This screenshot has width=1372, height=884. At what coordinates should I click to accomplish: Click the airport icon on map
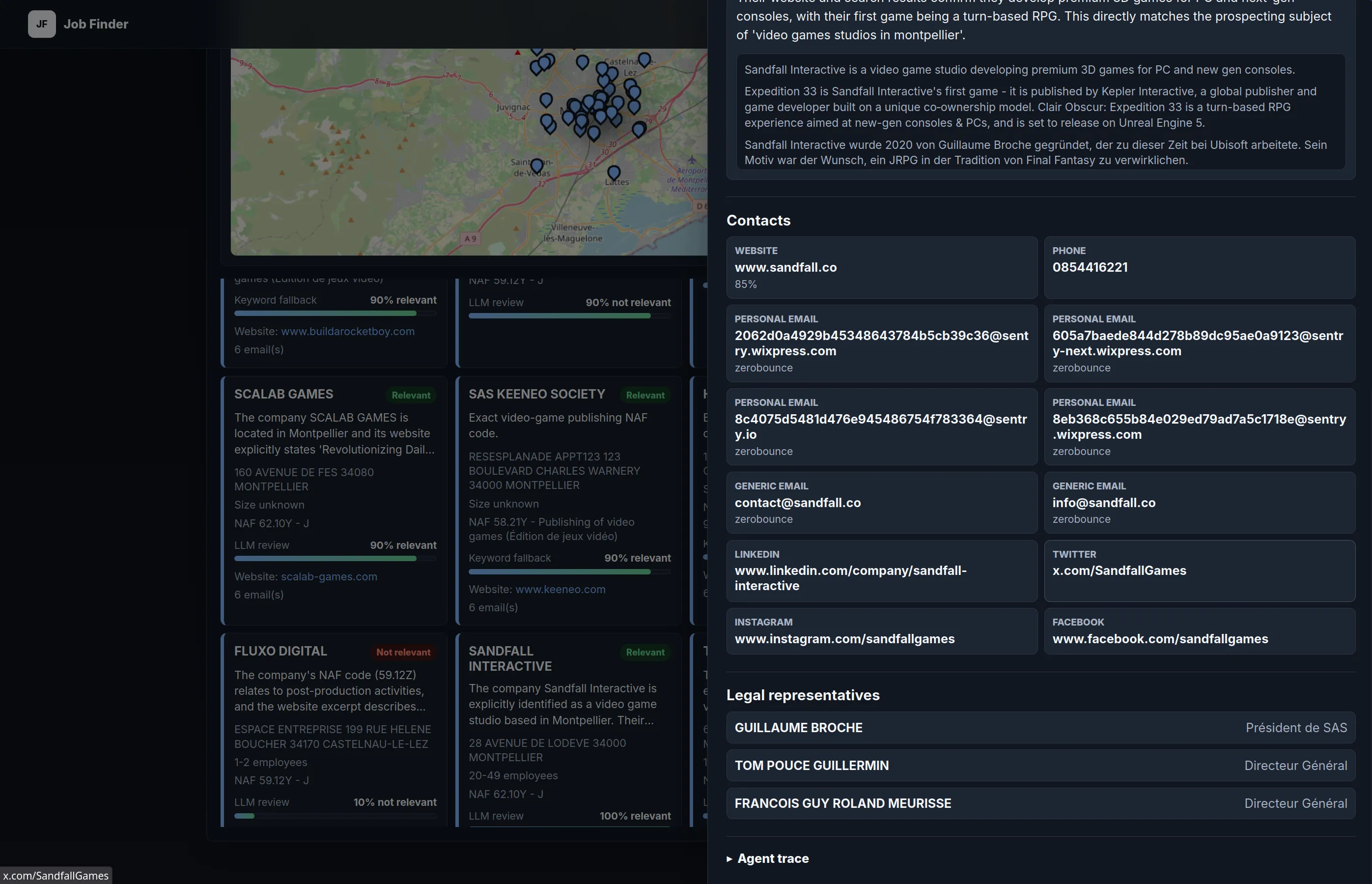point(692,160)
